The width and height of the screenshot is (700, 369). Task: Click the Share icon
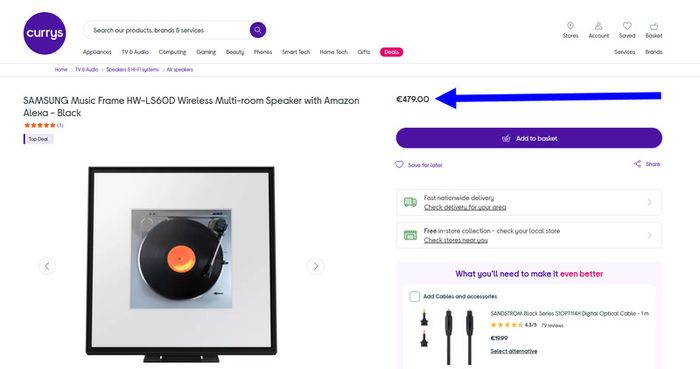tap(638, 164)
